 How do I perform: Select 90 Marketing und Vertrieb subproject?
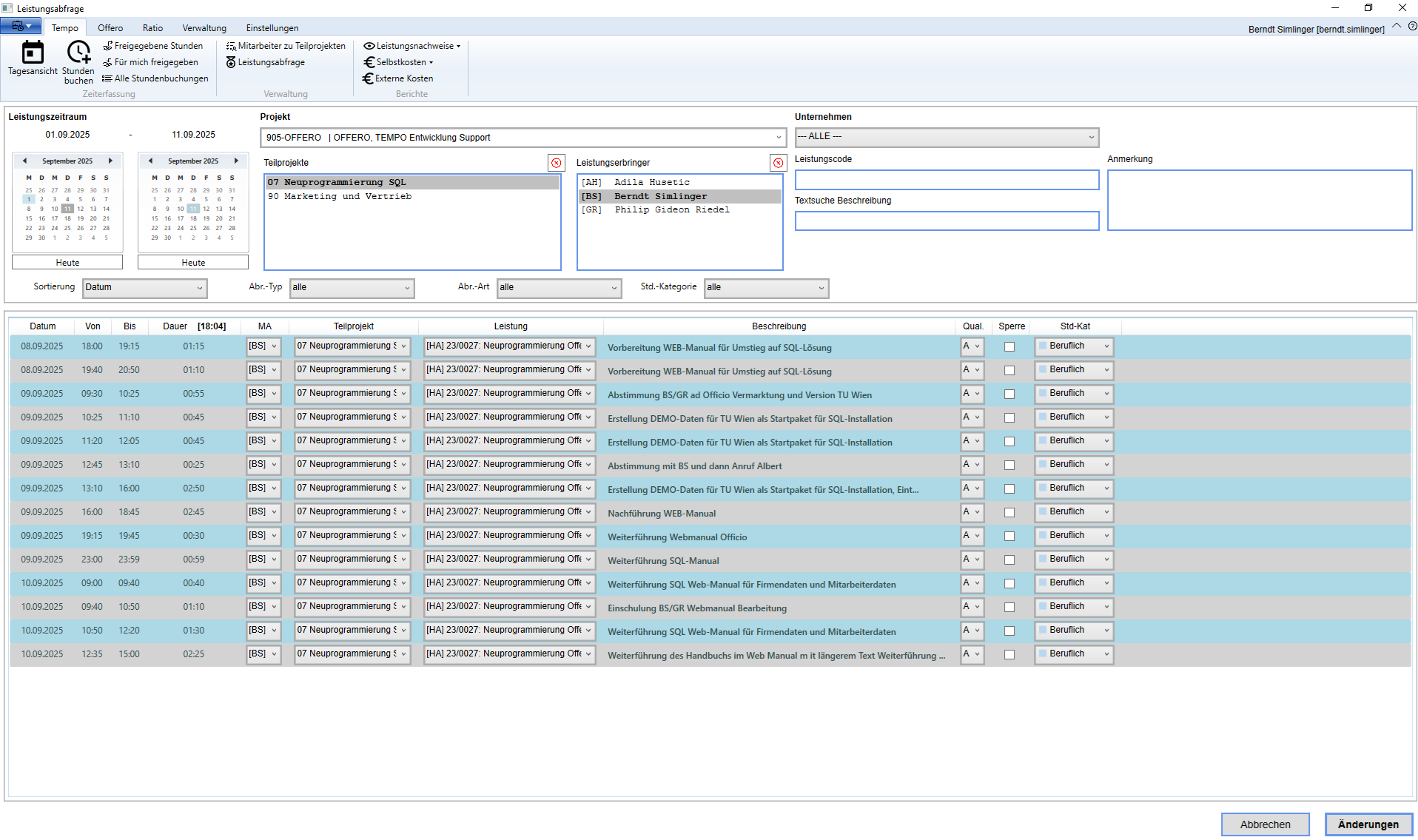[x=412, y=196]
